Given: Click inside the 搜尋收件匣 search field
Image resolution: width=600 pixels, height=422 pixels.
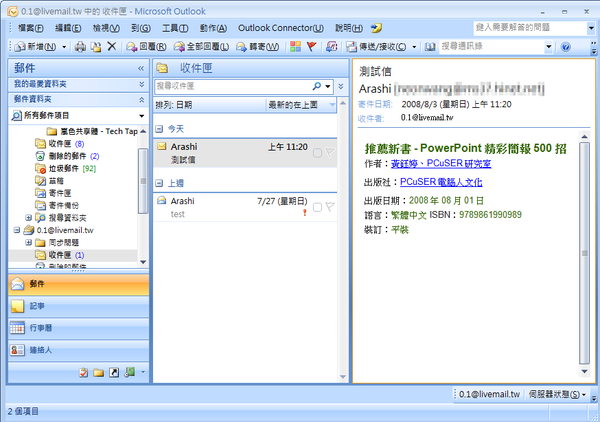Looking at the screenshot, I should 233,86.
